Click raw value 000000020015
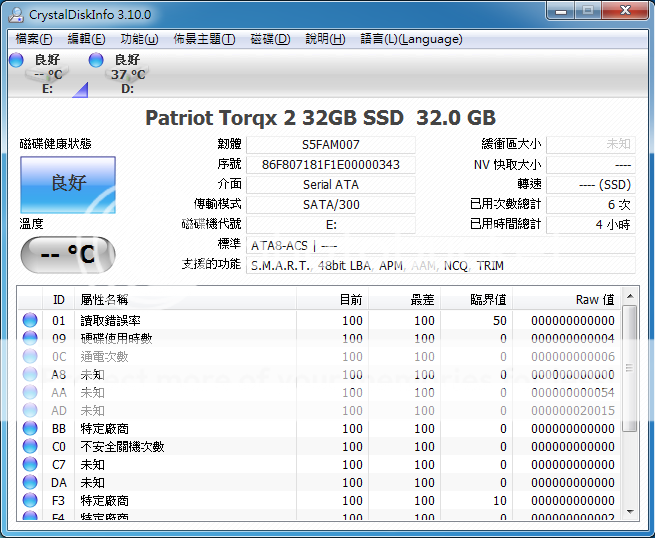655x539 pixels. (573, 411)
